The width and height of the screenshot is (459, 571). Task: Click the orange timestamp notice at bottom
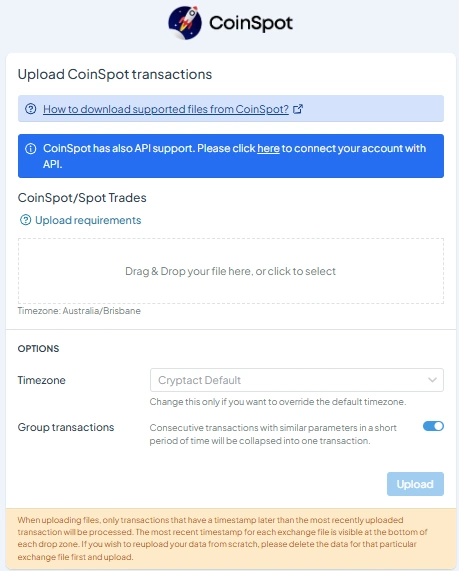(231, 538)
